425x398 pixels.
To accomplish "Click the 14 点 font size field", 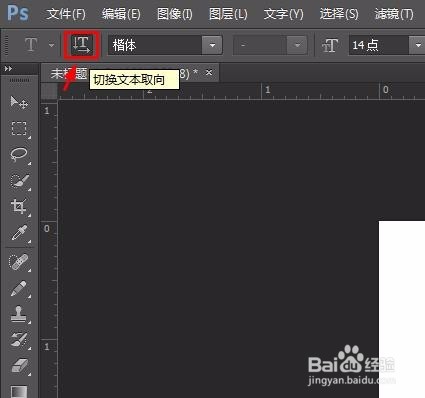I will tap(379, 45).
